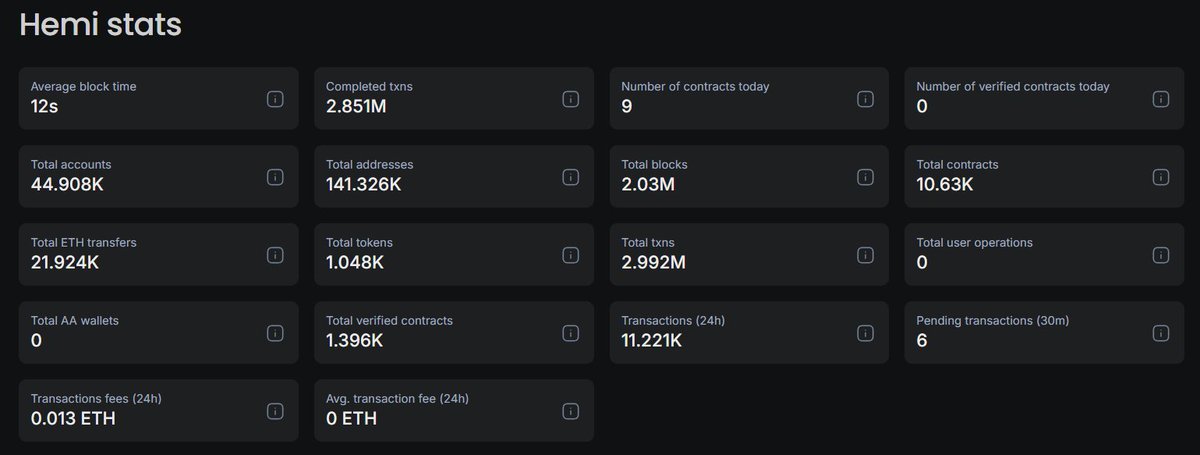Click the 2.992M total txns value
Viewport: 1200px width, 455px height.
tap(653, 262)
